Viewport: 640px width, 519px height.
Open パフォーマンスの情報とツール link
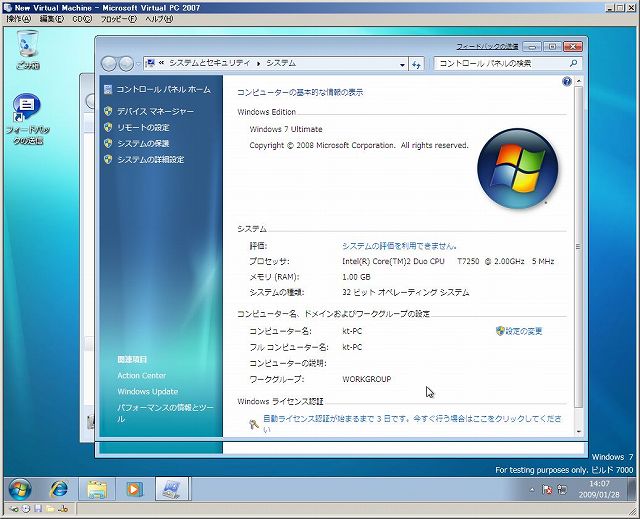point(165,413)
